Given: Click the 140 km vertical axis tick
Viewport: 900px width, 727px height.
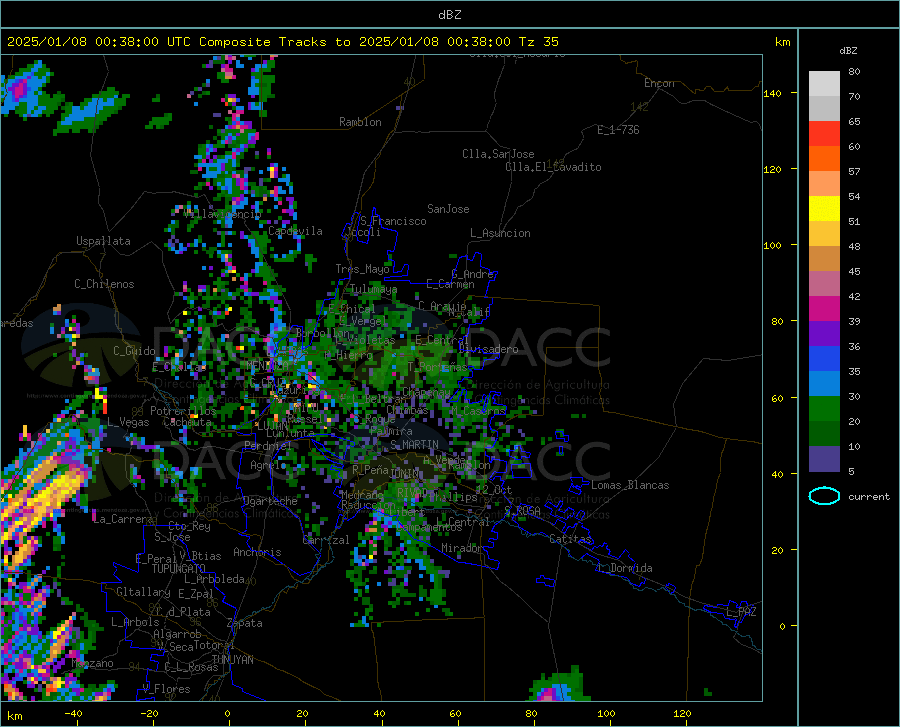Looking at the screenshot, I should pyautogui.click(x=772, y=94).
